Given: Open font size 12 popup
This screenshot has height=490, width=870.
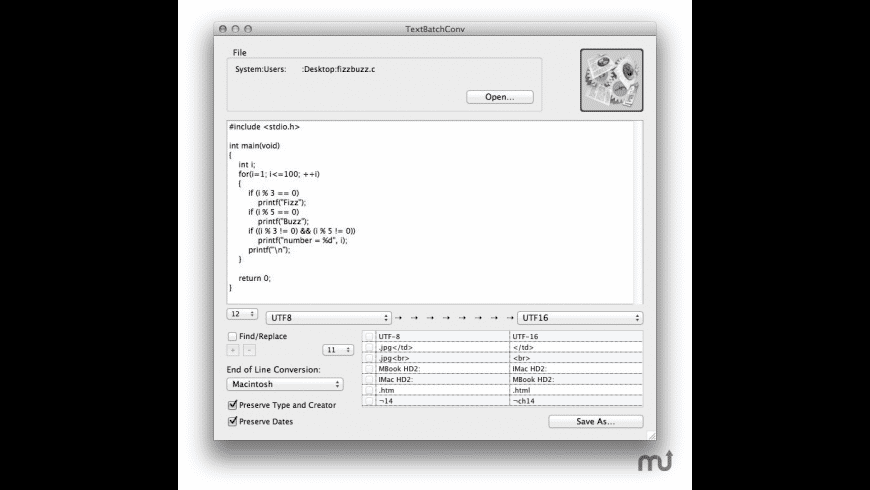Looking at the screenshot, I should pos(242,314).
